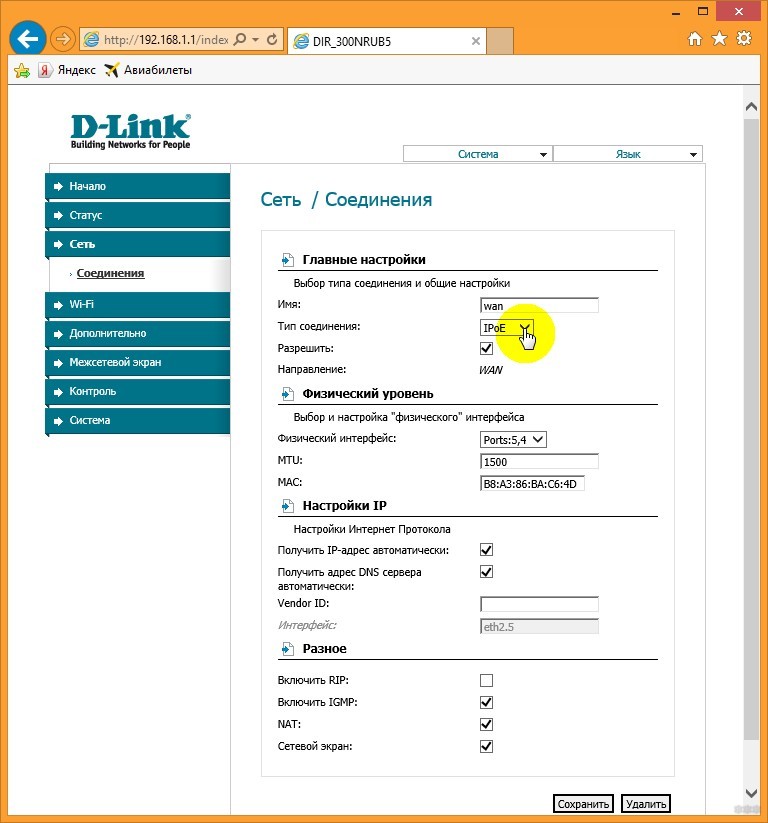
Task: Click the search magnifier in address bar
Action: click(239, 39)
